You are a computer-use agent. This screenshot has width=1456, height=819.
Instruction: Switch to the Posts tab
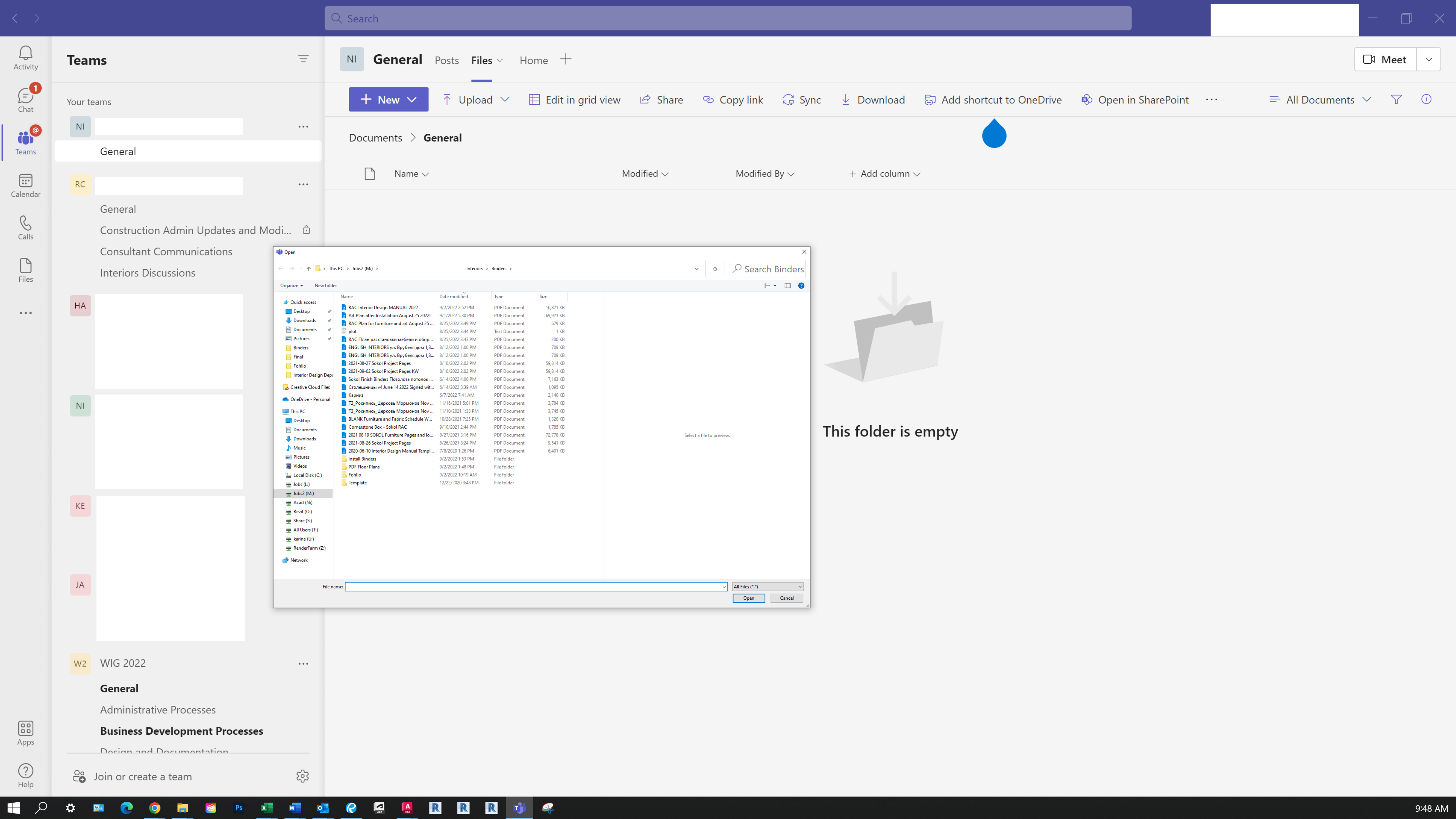[x=447, y=60]
